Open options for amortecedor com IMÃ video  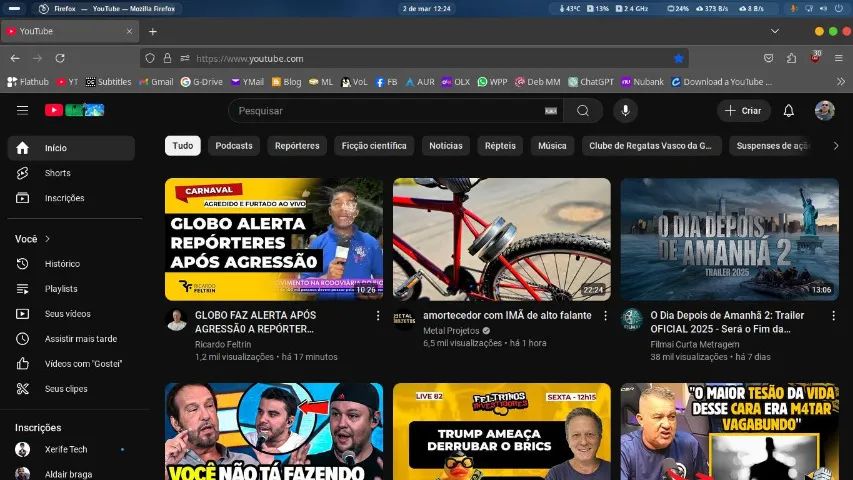pos(605,316)
